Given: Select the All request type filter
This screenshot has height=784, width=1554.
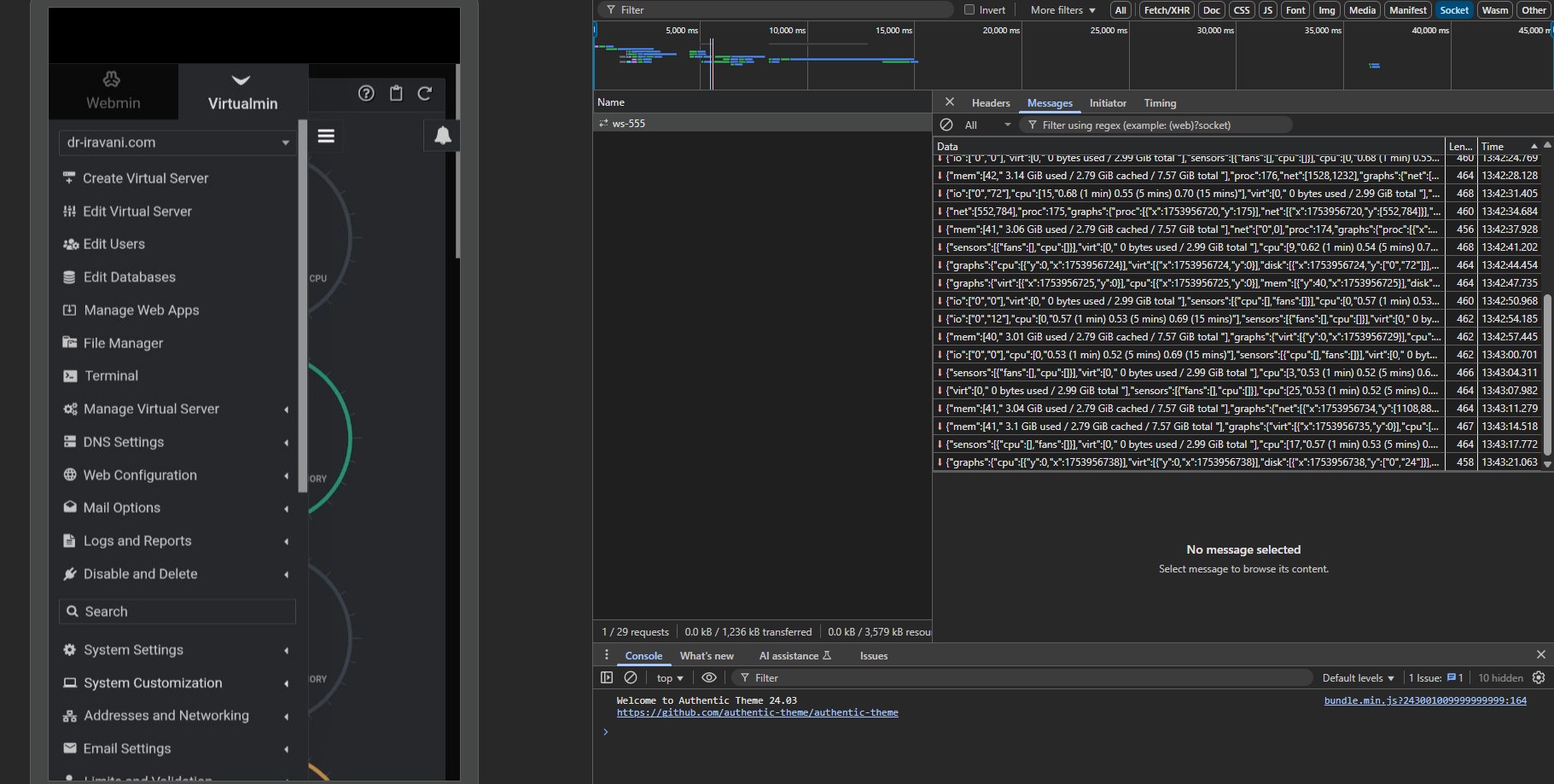Looking at the screenshot, I should [x=1120, y=10].
